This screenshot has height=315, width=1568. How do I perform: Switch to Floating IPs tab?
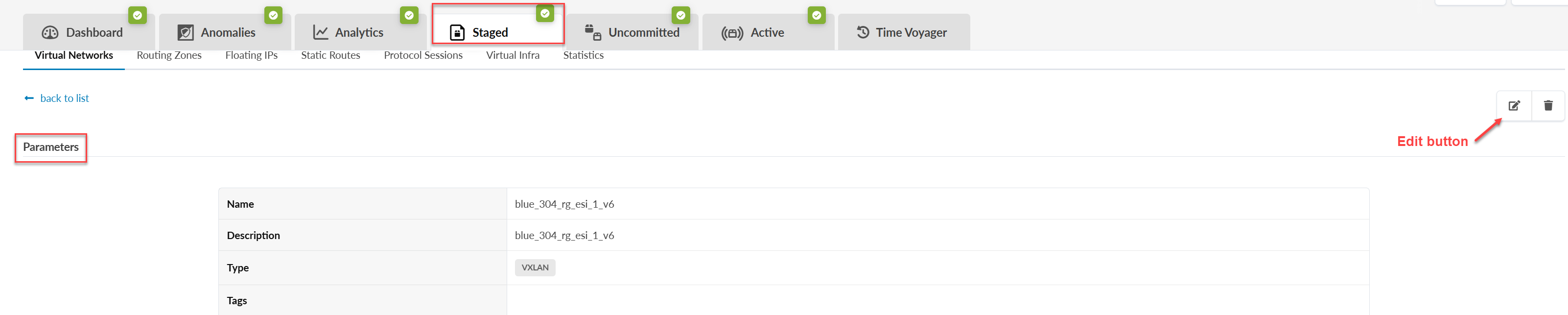252,55
